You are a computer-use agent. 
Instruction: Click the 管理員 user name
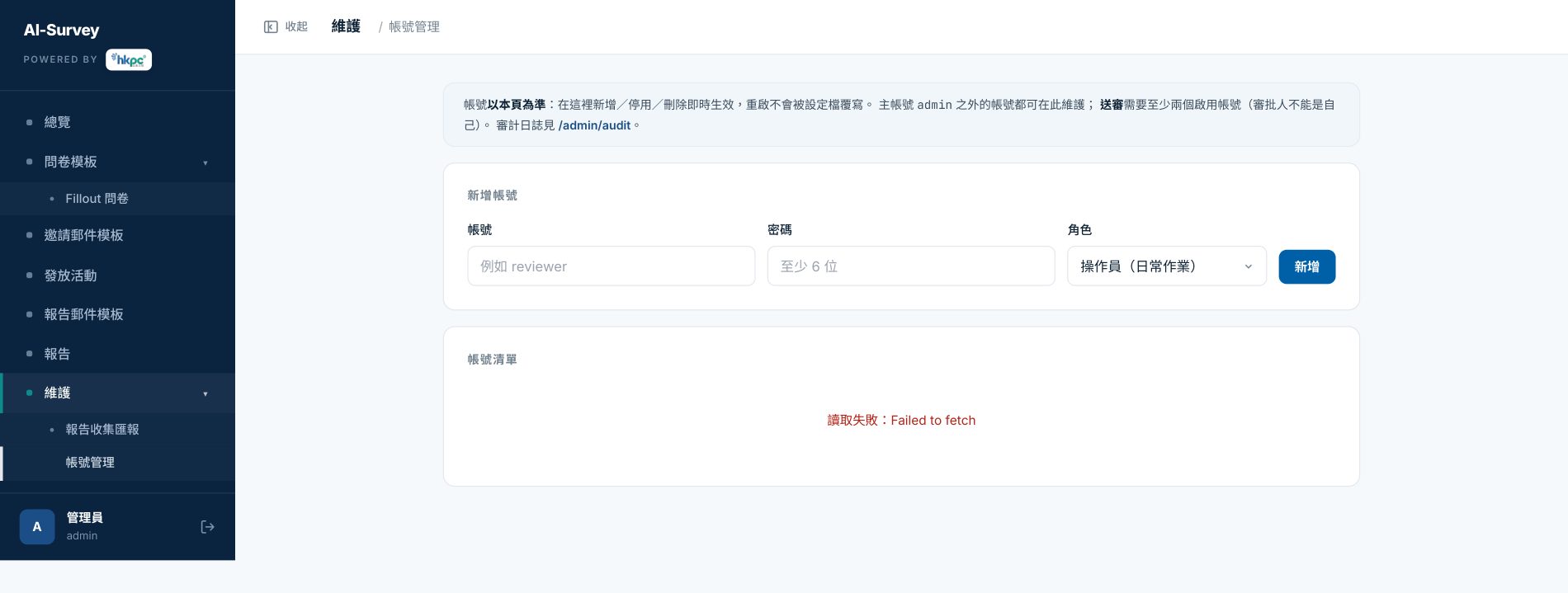point(85,518)
